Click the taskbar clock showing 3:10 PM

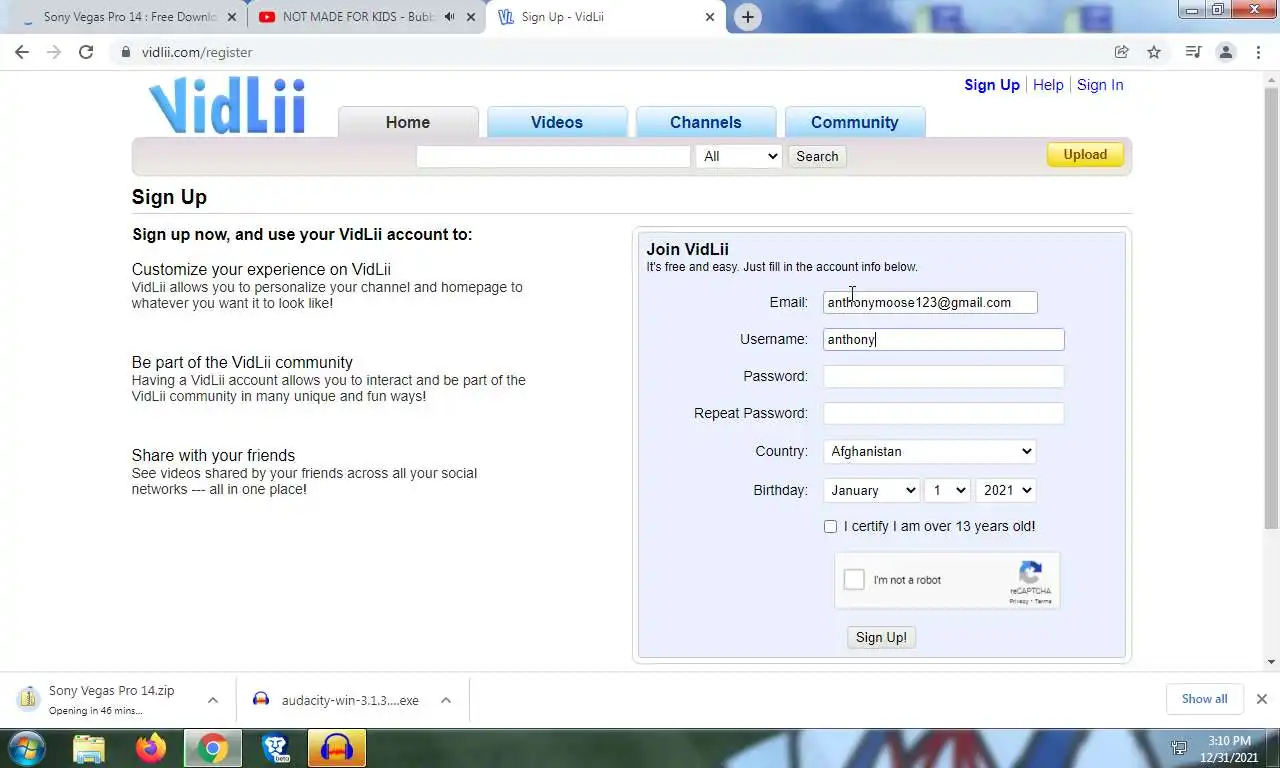[1229, 748]
